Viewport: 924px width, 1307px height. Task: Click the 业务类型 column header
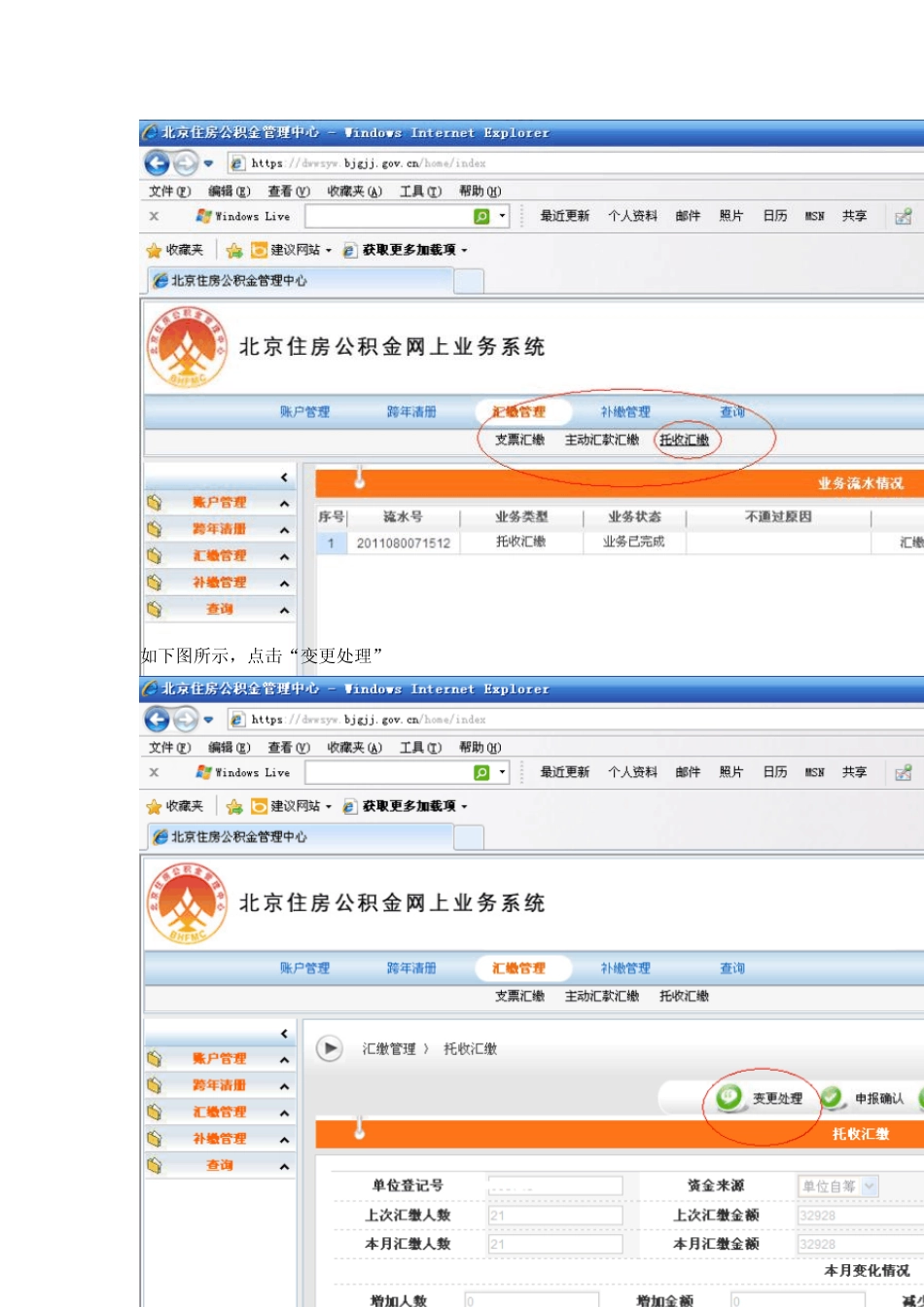click(521, 517)
